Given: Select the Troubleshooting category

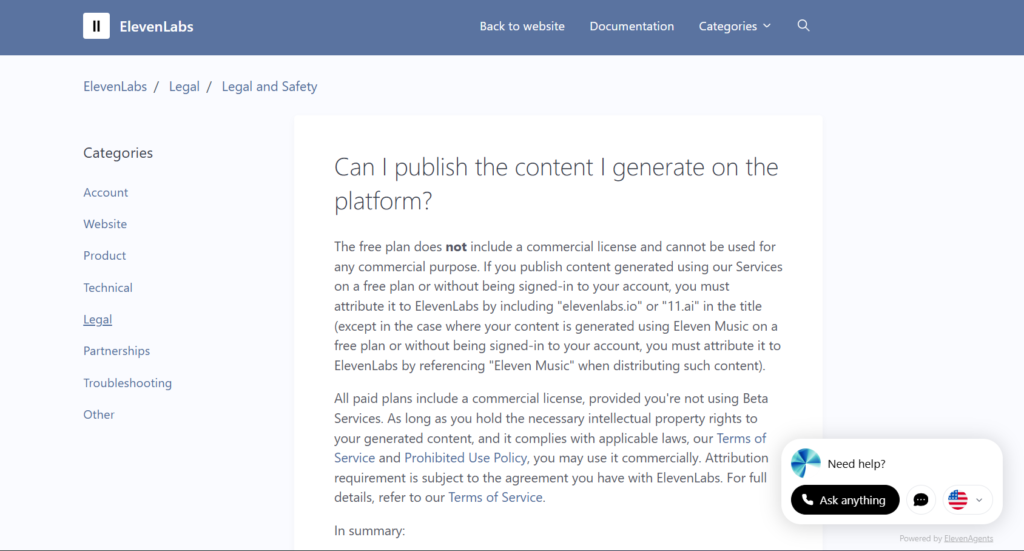Looking at the screenshot, I should pos(127,383).
